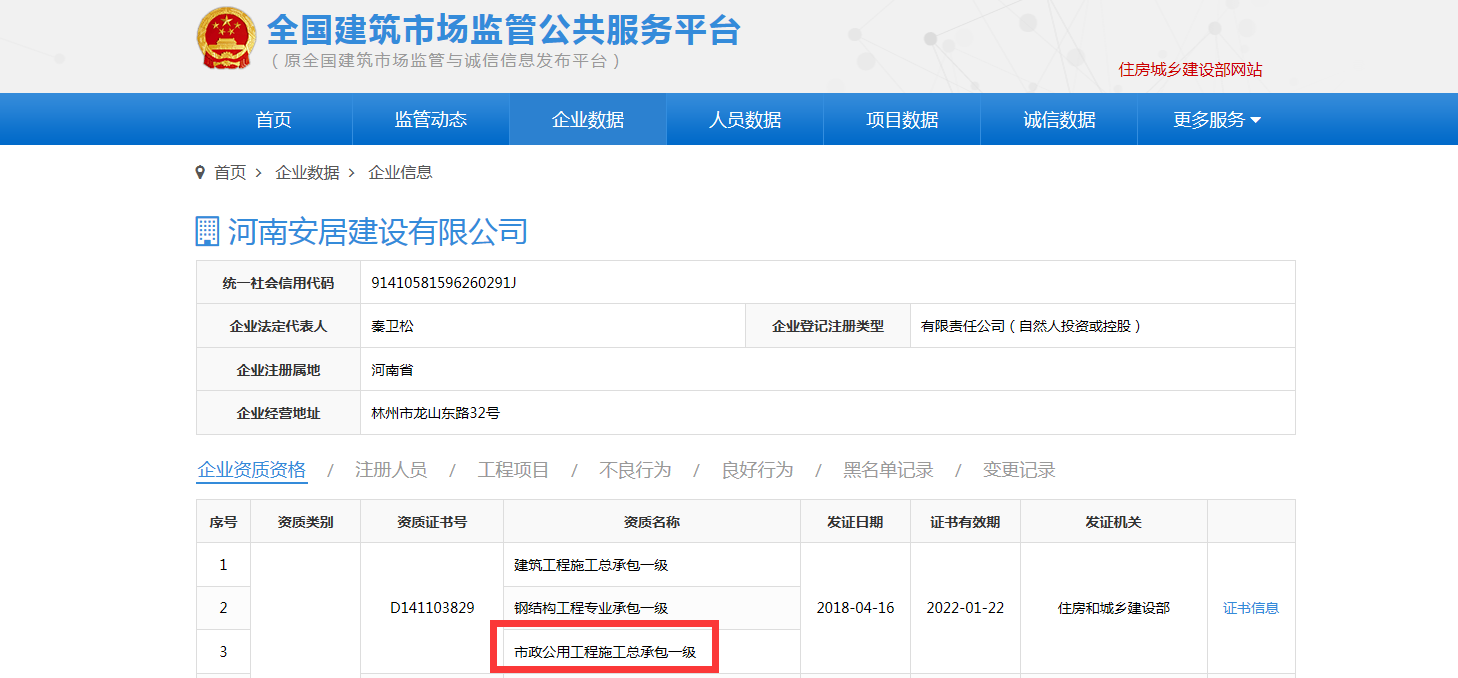This screenshot has width=1458, height=678.
Task: Open 监管动态 in the navigation bar
Action: (431, 120)
